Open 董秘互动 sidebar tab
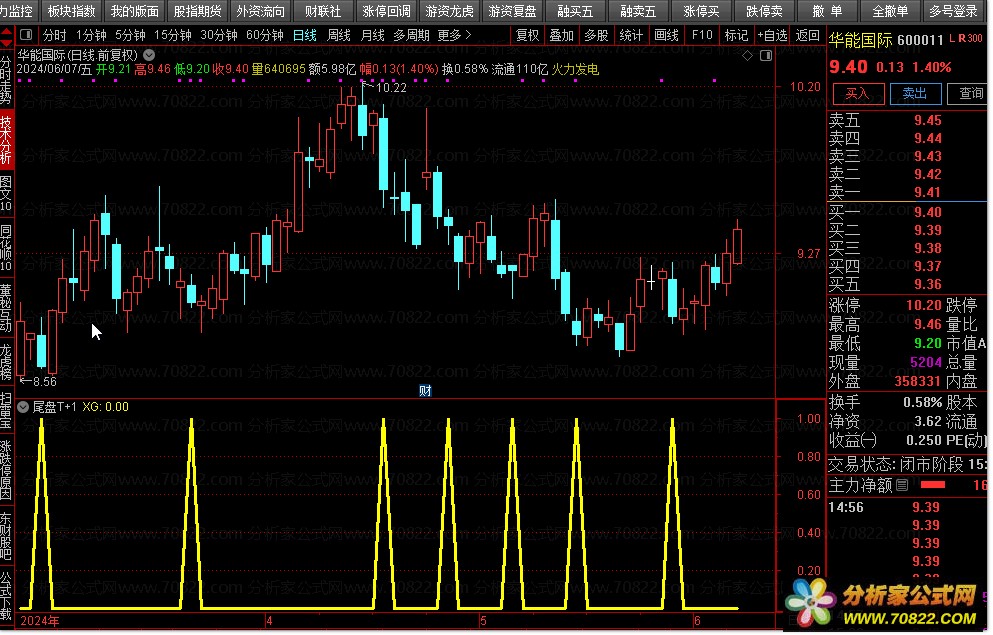The height and width of the screenshot is (635, 993). pyautogui.click(x=6, y=308)
